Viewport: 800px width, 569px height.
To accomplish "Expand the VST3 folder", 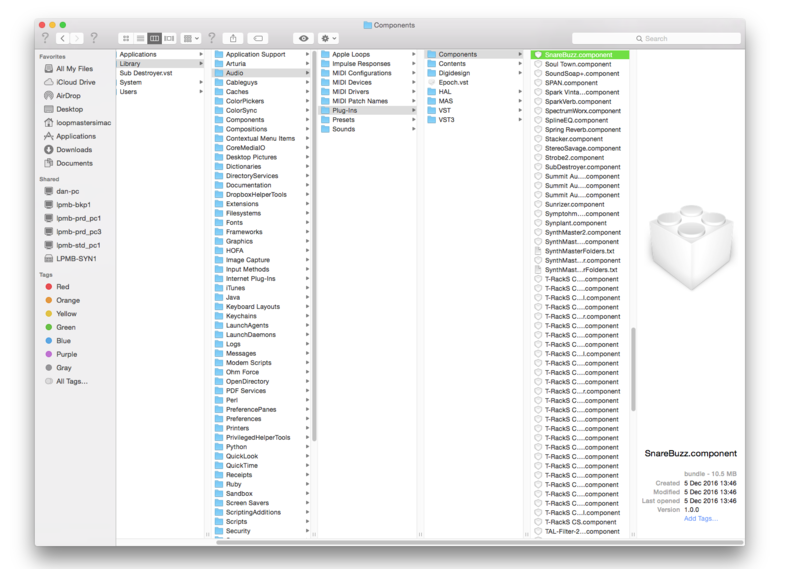I will (446, 120).
